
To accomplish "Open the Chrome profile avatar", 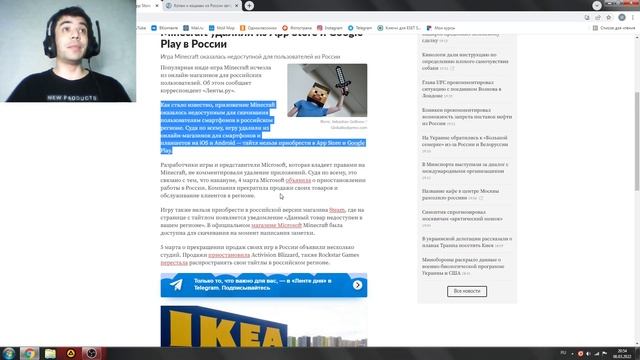I will coord(622,18).
